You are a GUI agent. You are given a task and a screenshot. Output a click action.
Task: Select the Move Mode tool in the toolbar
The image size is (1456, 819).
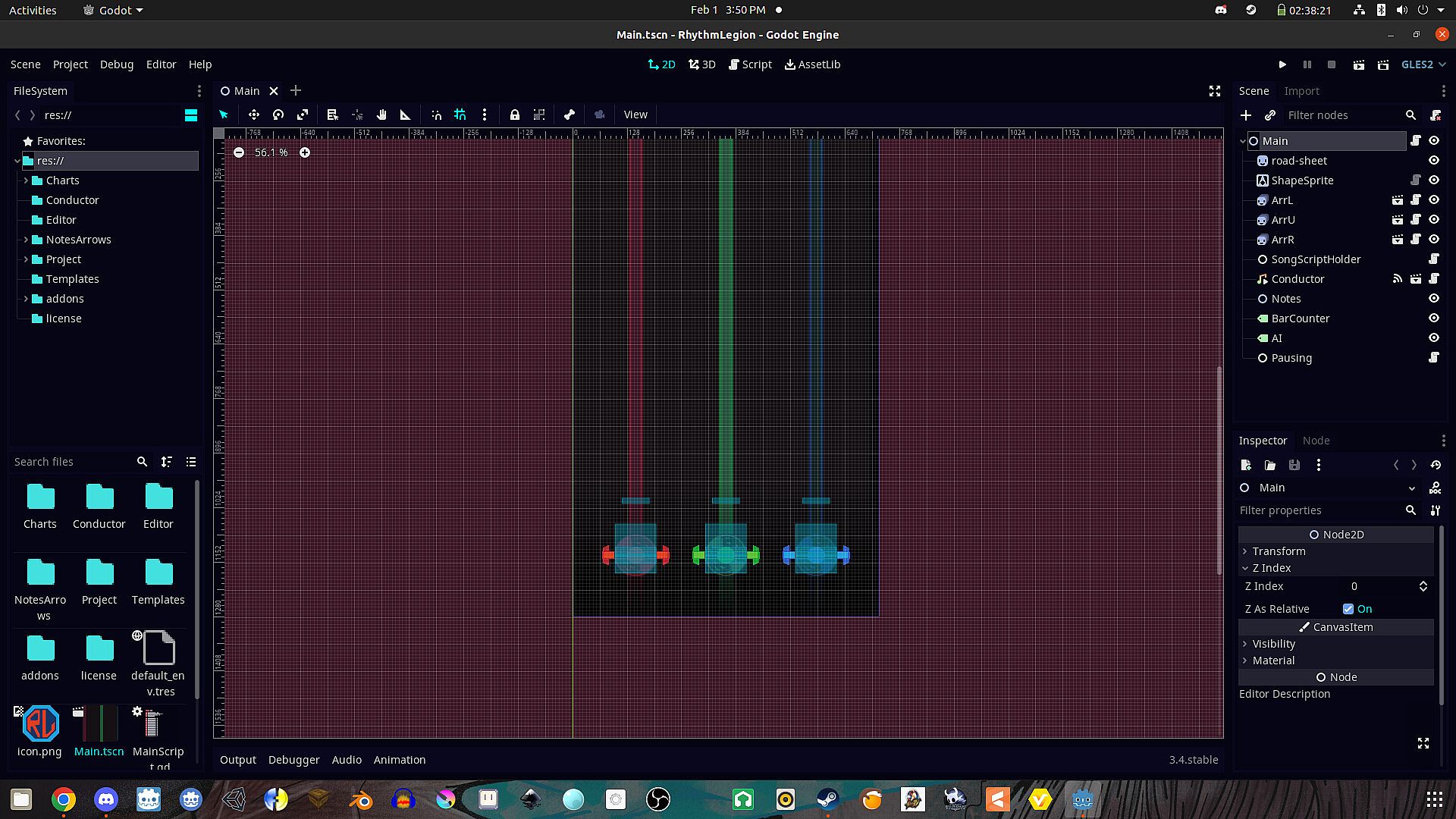pos(253,115)
